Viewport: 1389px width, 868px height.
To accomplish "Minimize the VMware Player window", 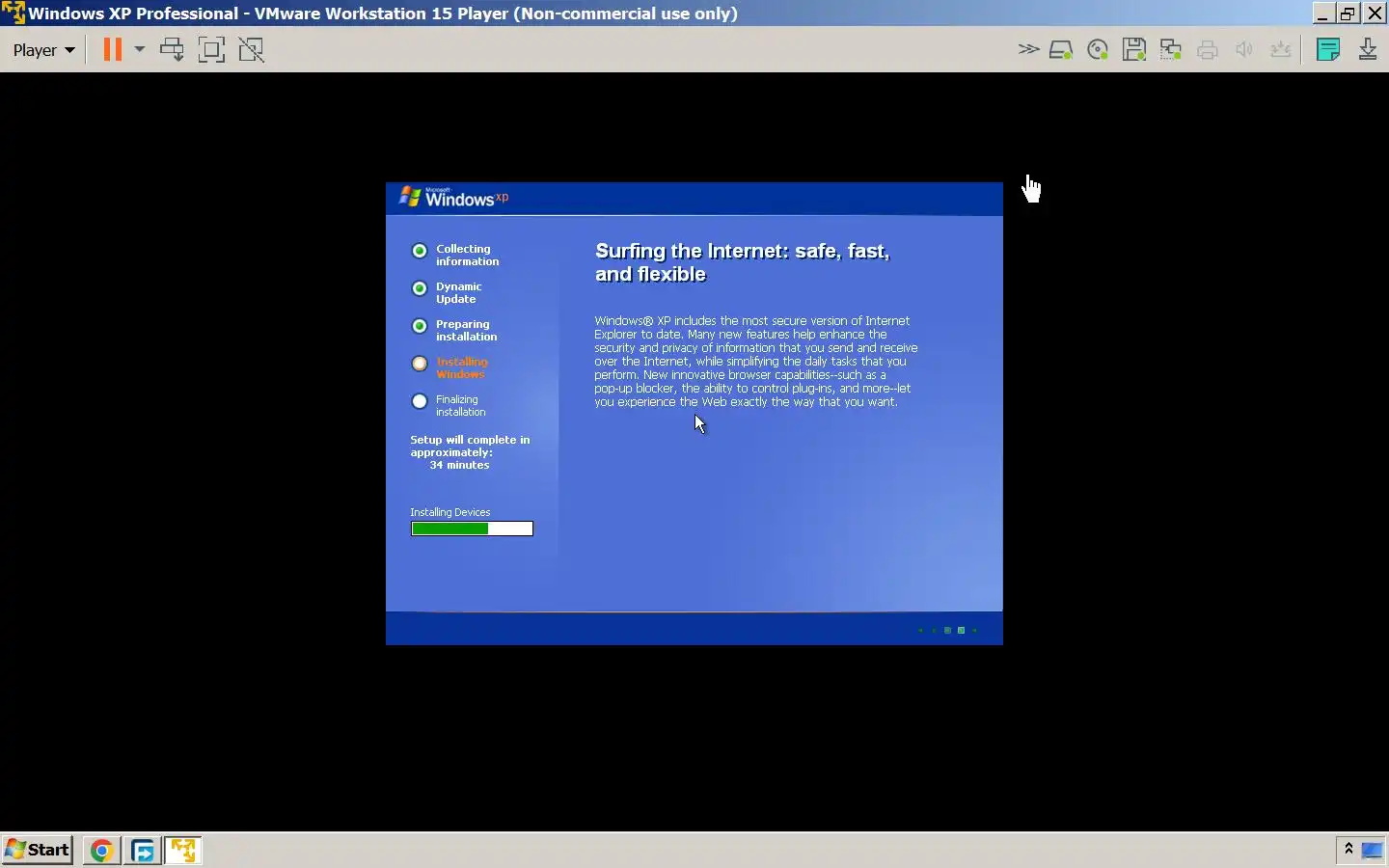I will tap(1323, 13).
